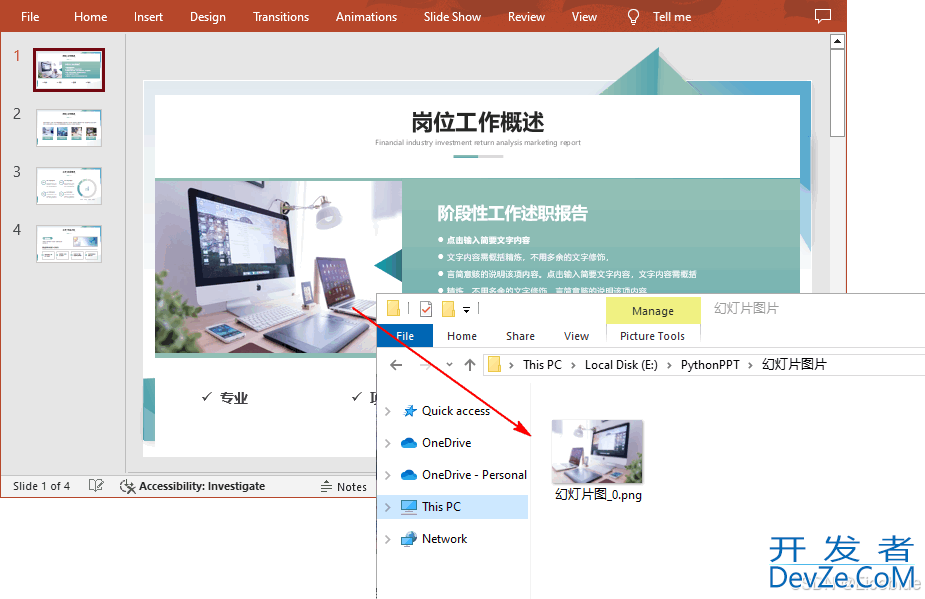Click the Tell me lightbulb icon
This screenshot has height=599, width=925.
point(633,17)
